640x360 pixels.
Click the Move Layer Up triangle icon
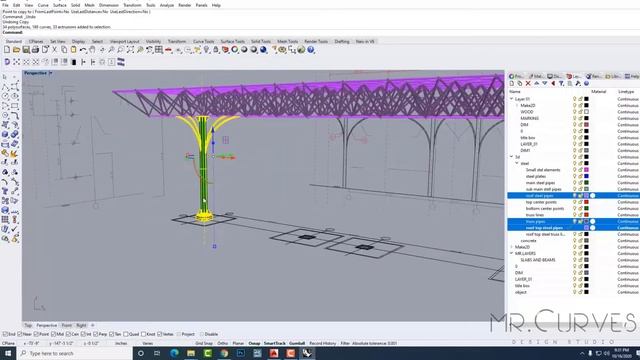coord(536,83)
